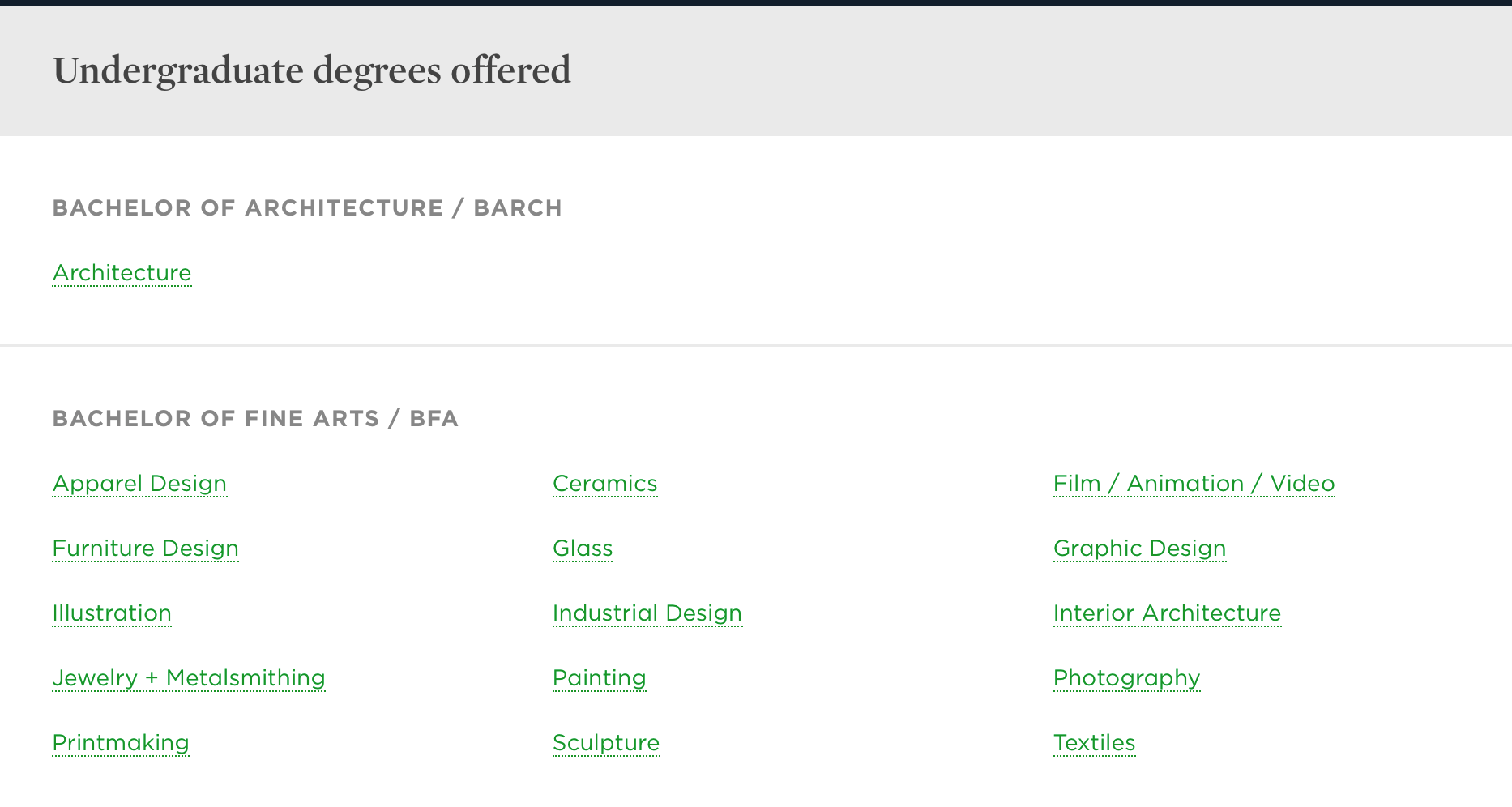
Task: Click the Textiles link
Action: (1094, 743)
